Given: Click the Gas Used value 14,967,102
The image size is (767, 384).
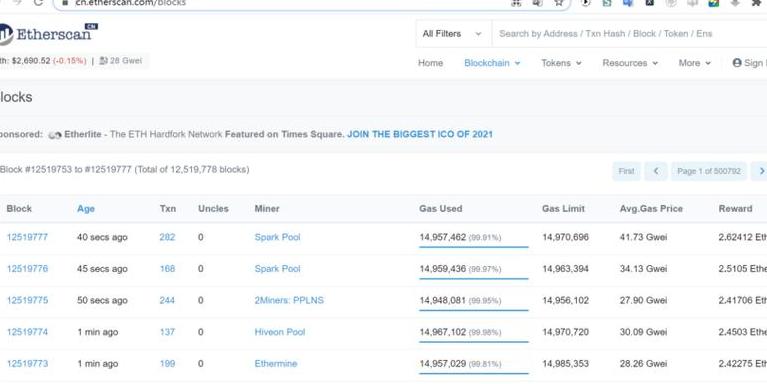Looking at the screenshot, I should (x=443, y=332).
